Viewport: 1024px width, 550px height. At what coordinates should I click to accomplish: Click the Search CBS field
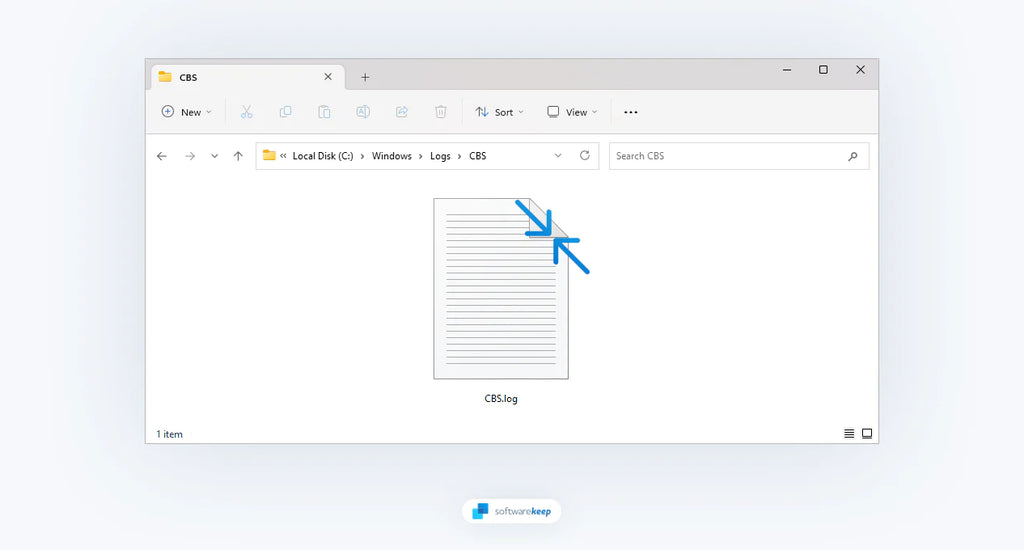tap(727, 156)
